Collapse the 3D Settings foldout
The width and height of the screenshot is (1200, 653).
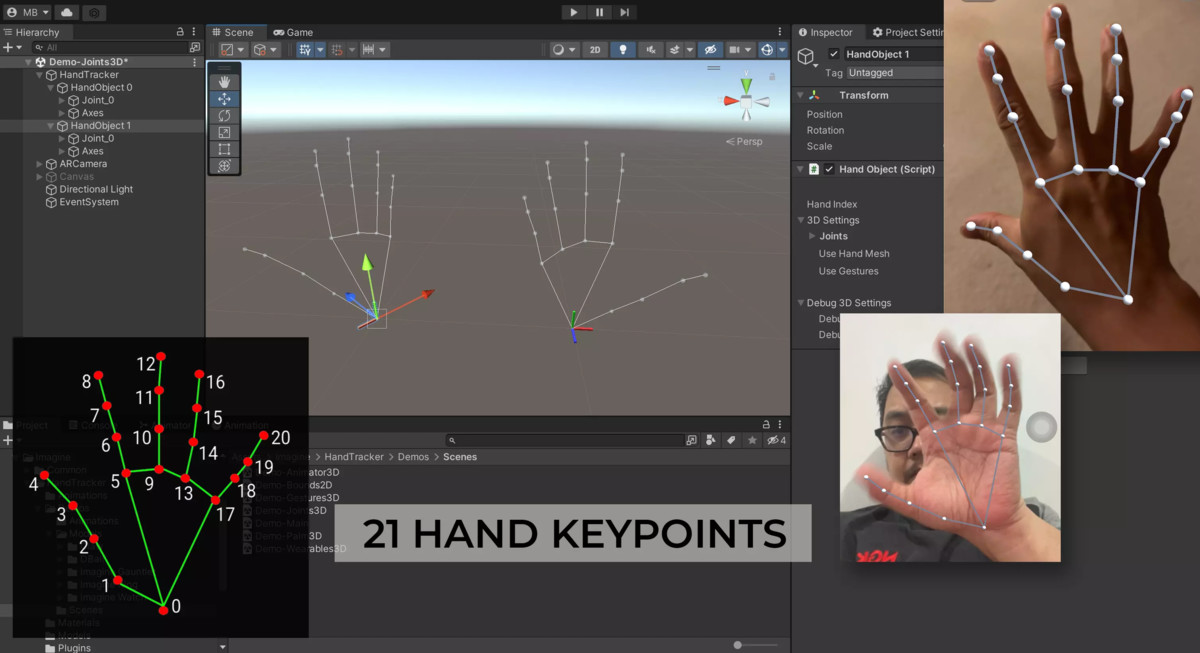pyautogui.click(x=801, y=220)
